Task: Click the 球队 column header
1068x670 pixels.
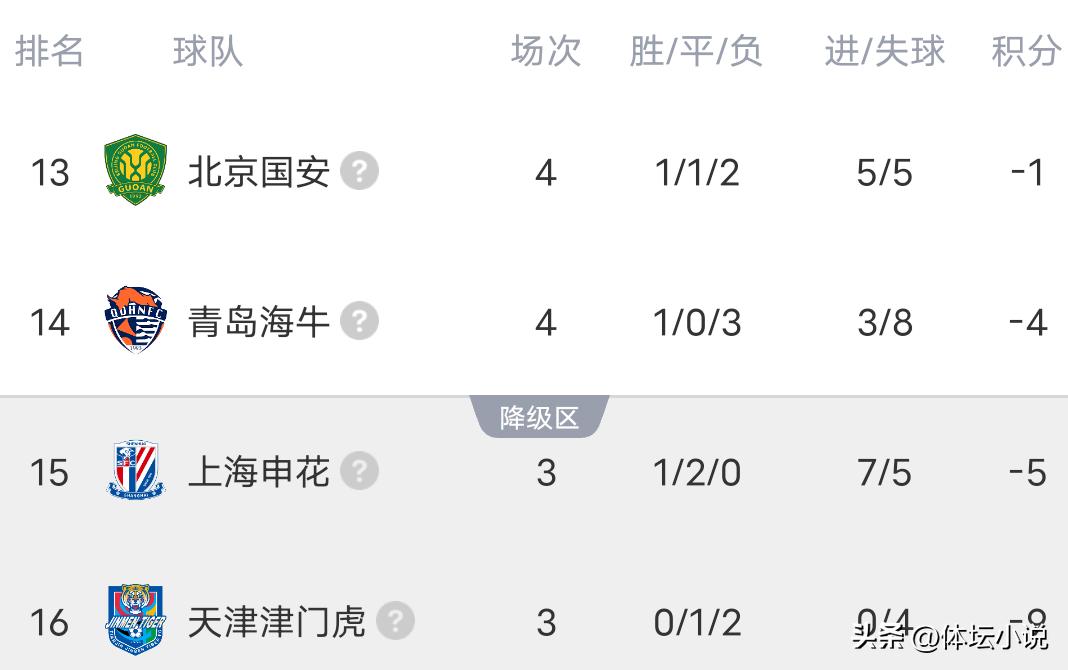Action: click(207, 50)
